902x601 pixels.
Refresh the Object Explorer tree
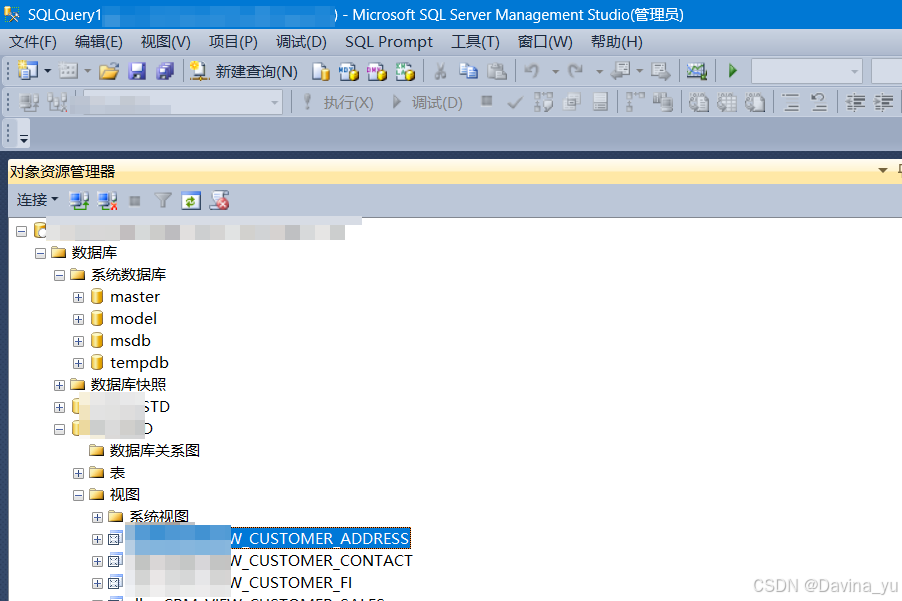pyautogui.click(x=190, y=200)
